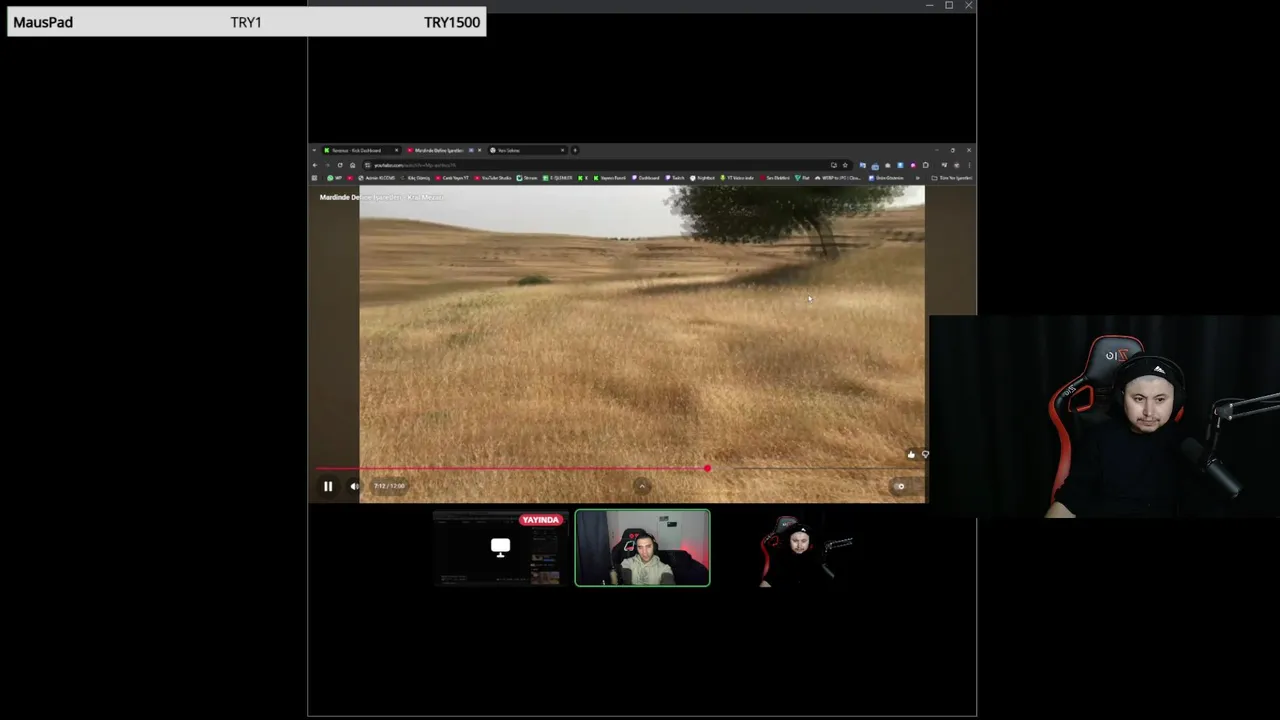Open the browser three-dot menu

pos(969,165)
